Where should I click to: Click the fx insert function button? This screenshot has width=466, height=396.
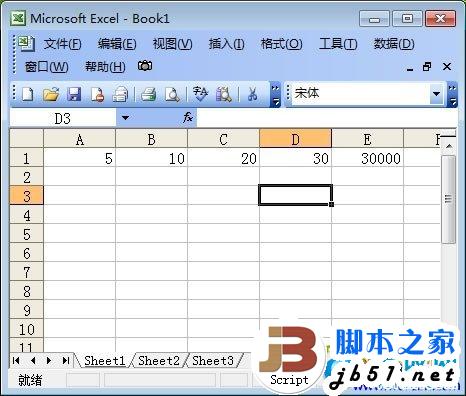click(x=188, y=118)
